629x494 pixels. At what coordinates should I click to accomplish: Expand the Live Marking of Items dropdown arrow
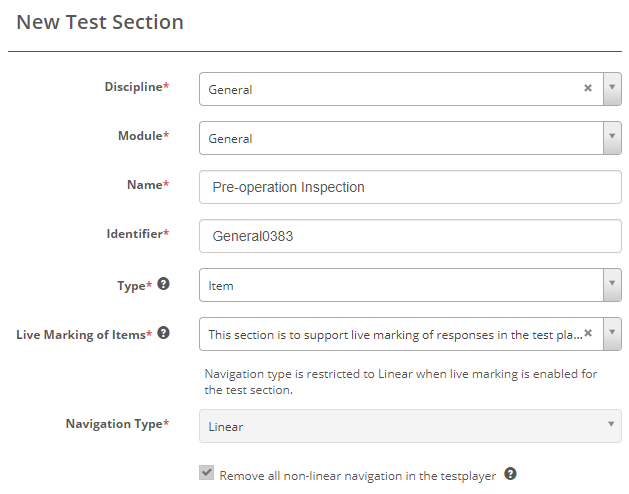coord(612,333)
